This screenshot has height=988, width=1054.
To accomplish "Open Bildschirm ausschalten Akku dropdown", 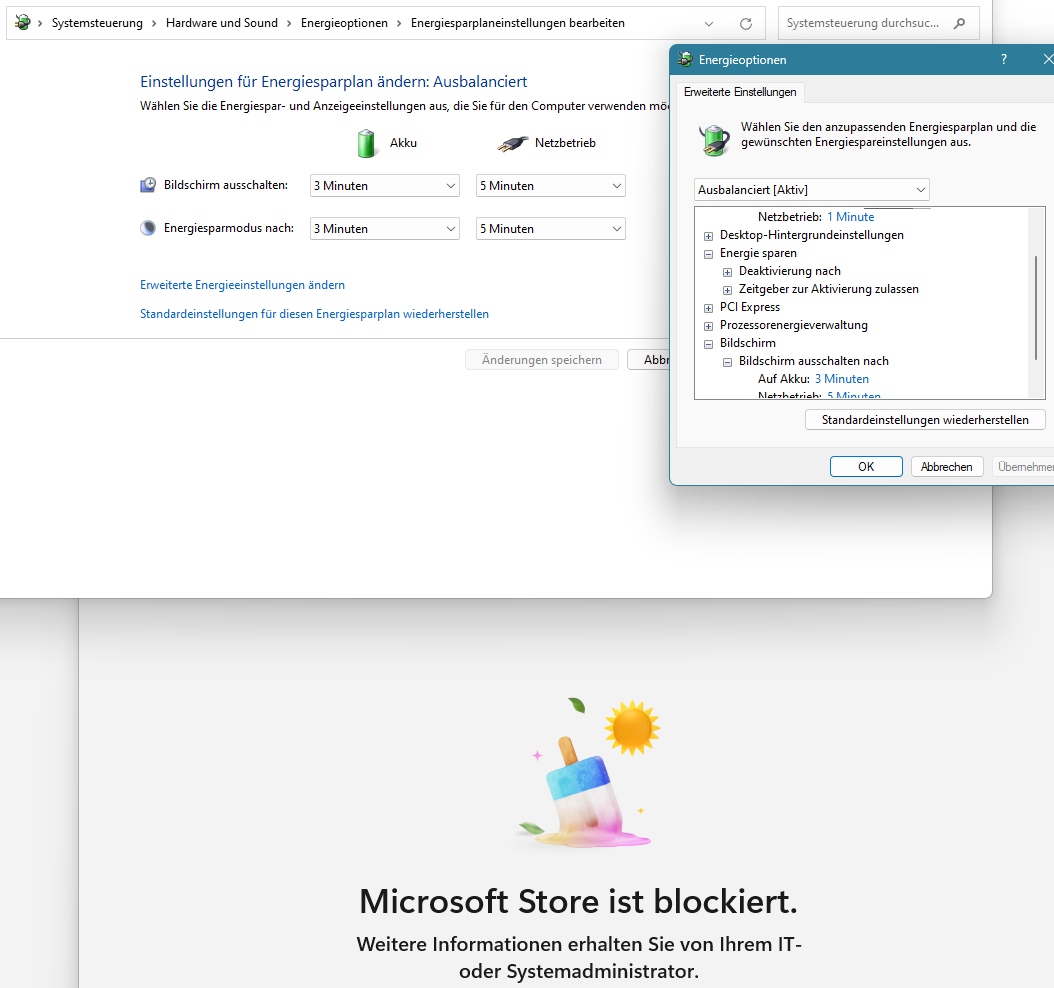I will click(x=384, y=186).
